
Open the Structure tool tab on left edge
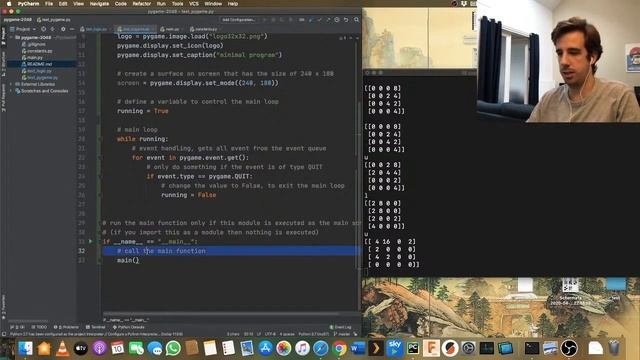(x=3, y=64)
